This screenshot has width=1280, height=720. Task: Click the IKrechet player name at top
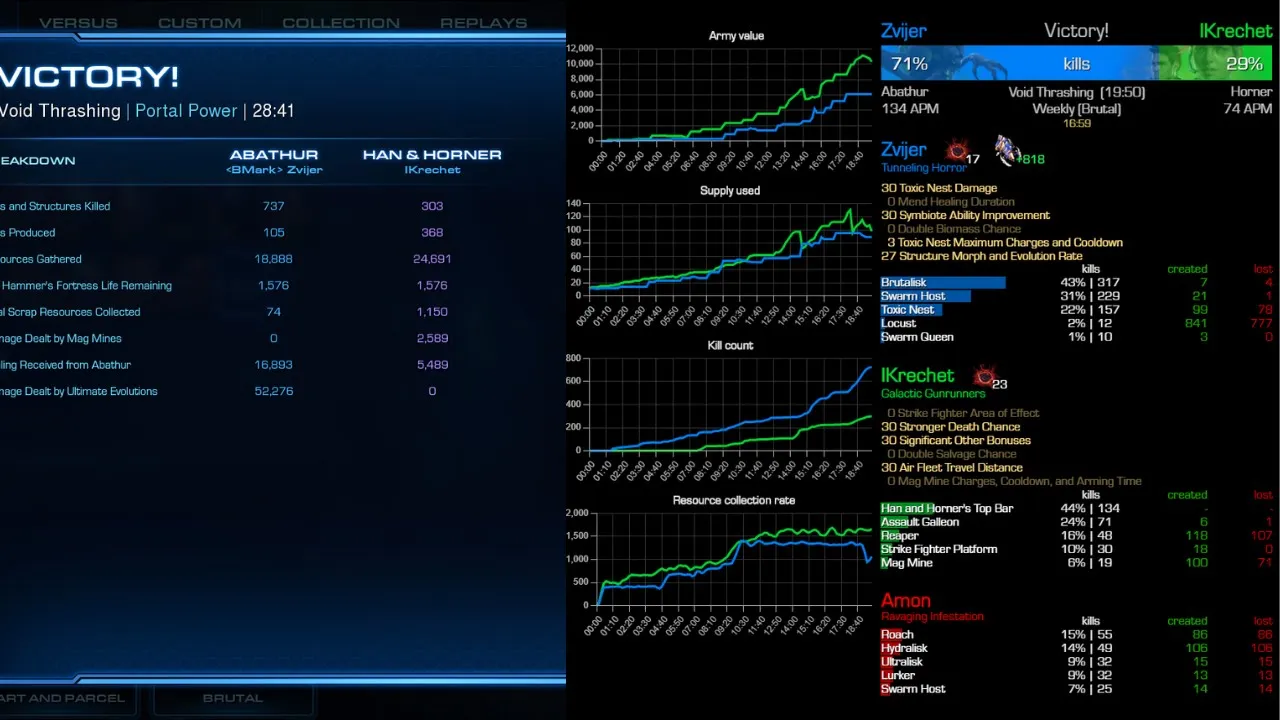coord(1235,31)
